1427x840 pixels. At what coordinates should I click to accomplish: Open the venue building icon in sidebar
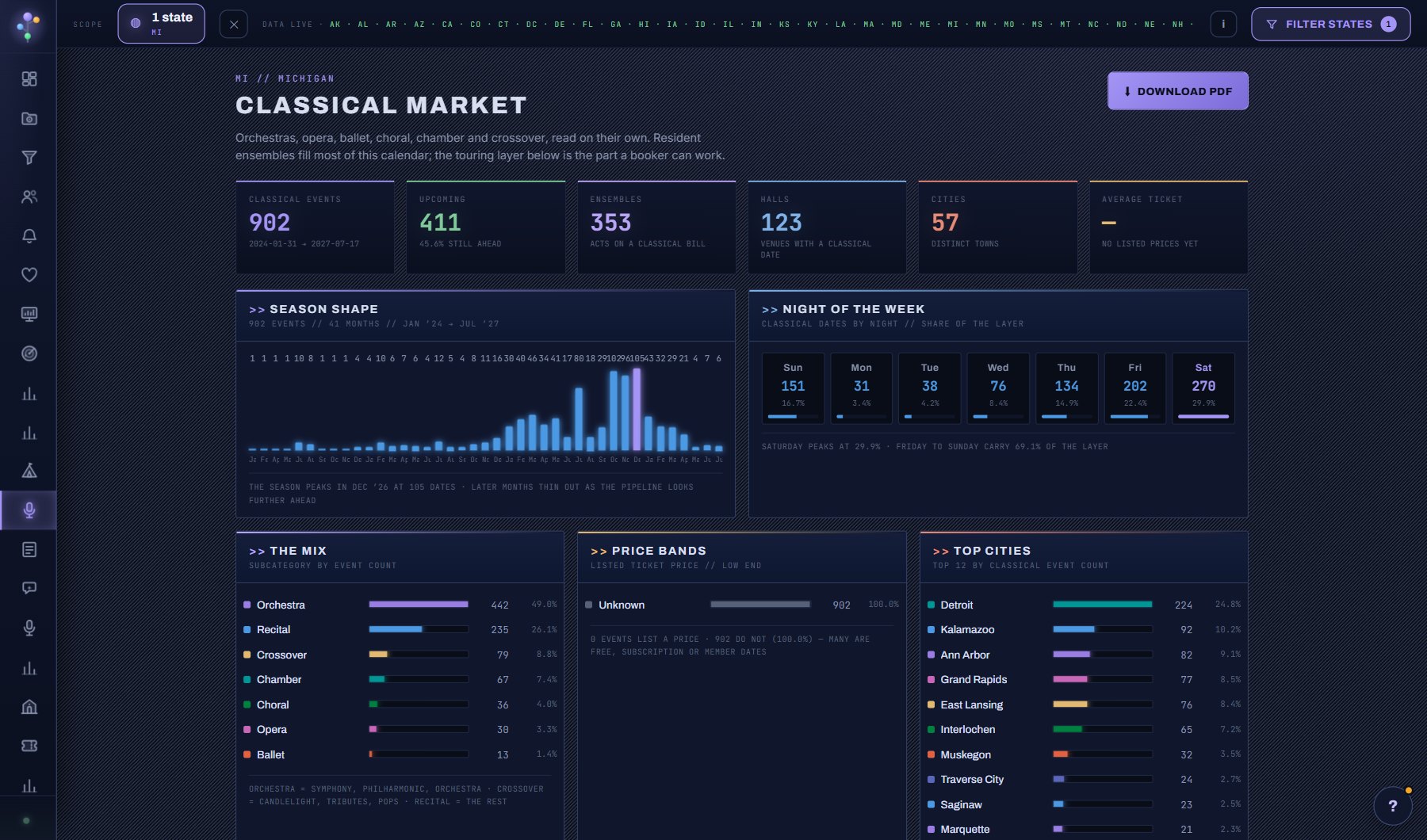click(29, 706)
